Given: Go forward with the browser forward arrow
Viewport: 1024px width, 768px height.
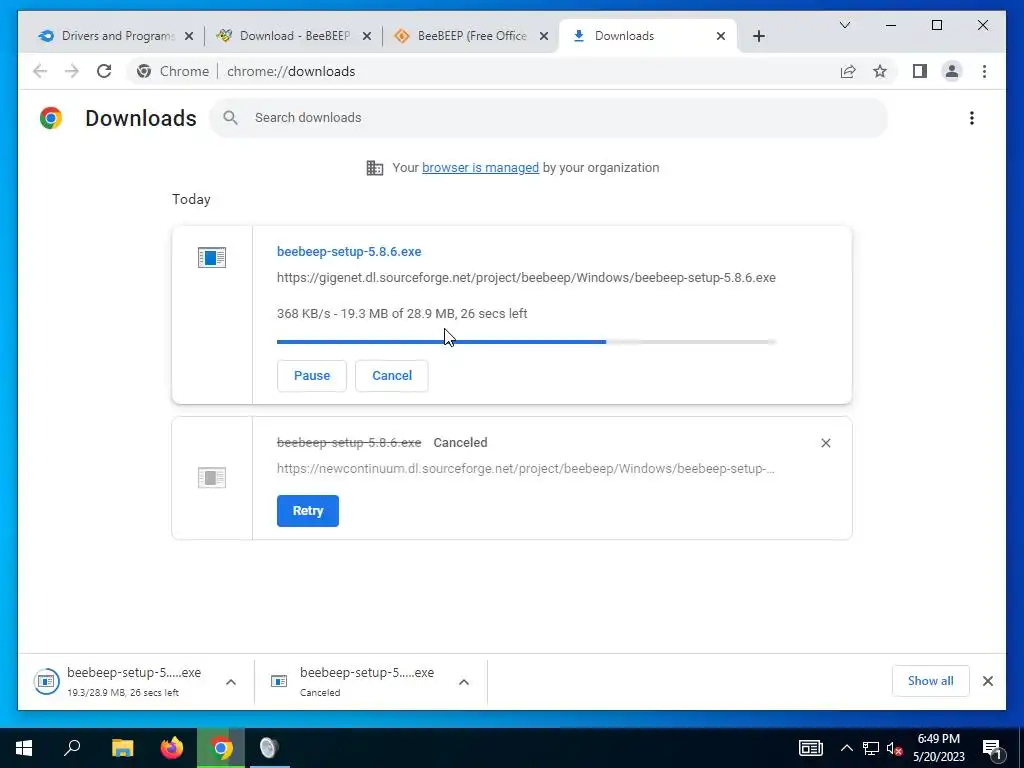Looking at the screenshot, I should [72, 71].
